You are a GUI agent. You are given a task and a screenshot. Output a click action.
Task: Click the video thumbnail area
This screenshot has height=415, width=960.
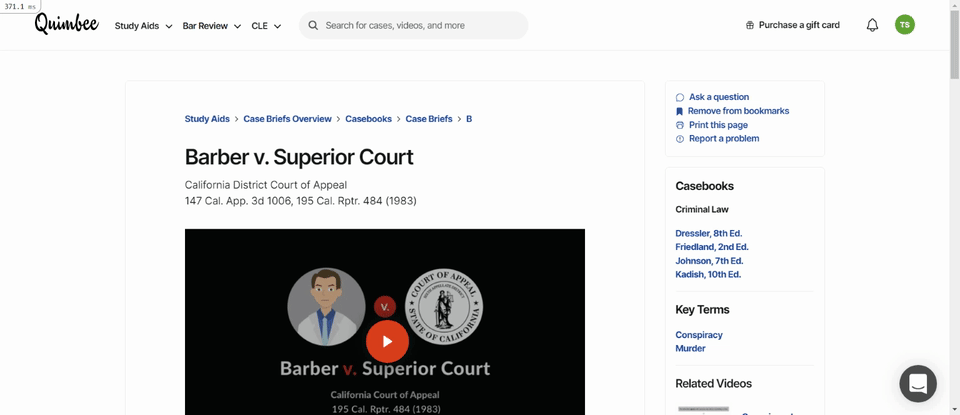(384, 322)
